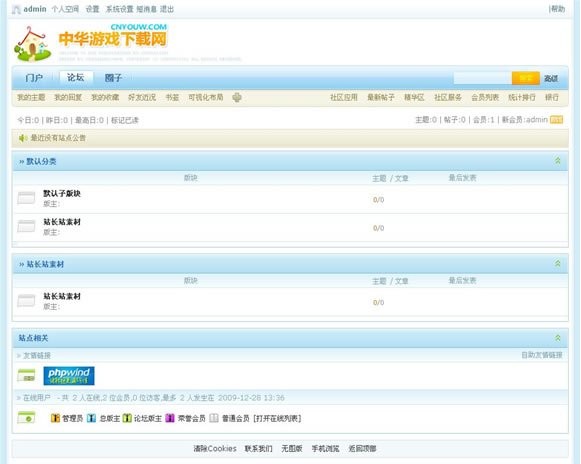
Task: Click the green plus icon in sub-navigation
Action: click(237, 97)
